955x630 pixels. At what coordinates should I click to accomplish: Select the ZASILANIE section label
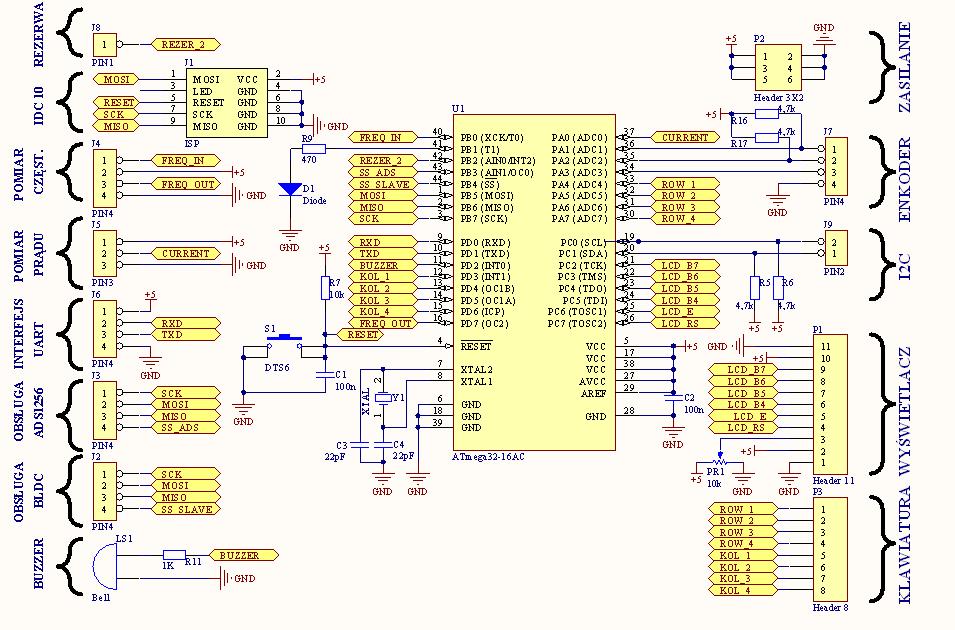pos(905,68)
